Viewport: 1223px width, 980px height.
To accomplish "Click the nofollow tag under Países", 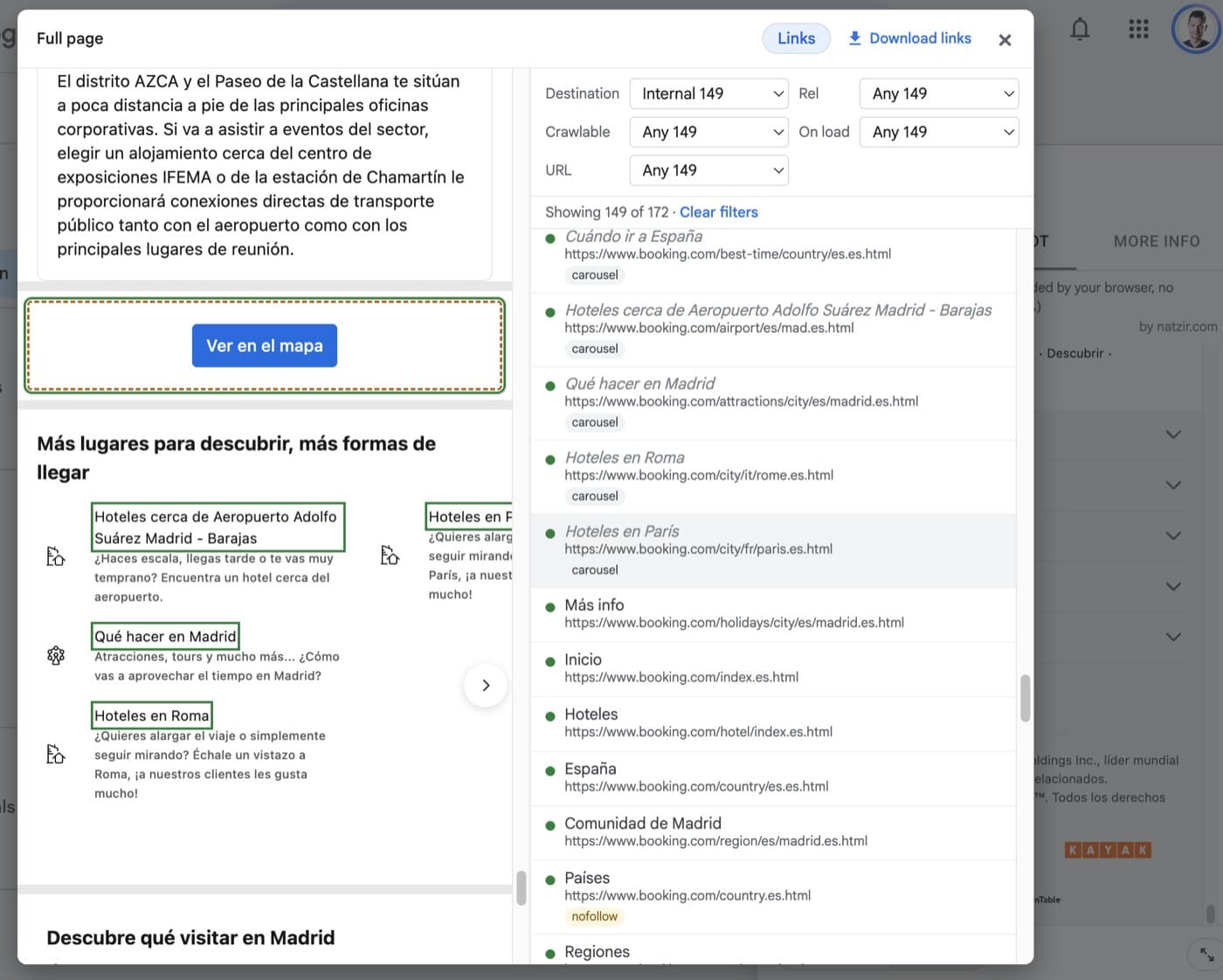I will click(594, 916).
